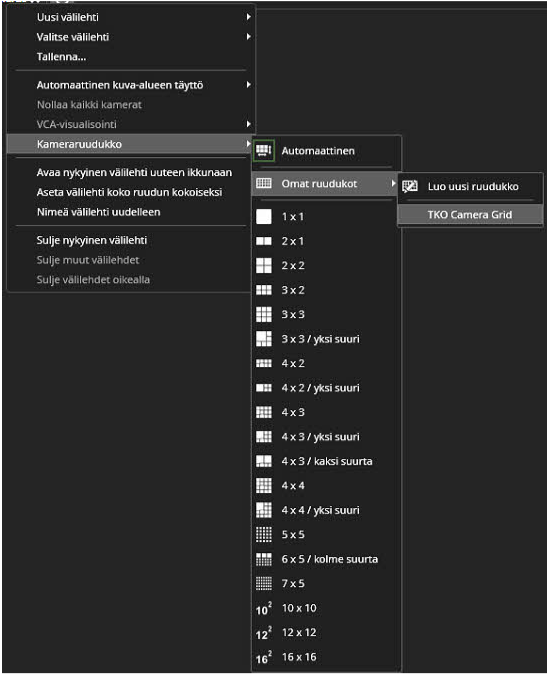This screenshot has width=549, height=675.
Task: Pick the 4 x 3 / kaksi suurta label
Action: click(x=327, y=461)
